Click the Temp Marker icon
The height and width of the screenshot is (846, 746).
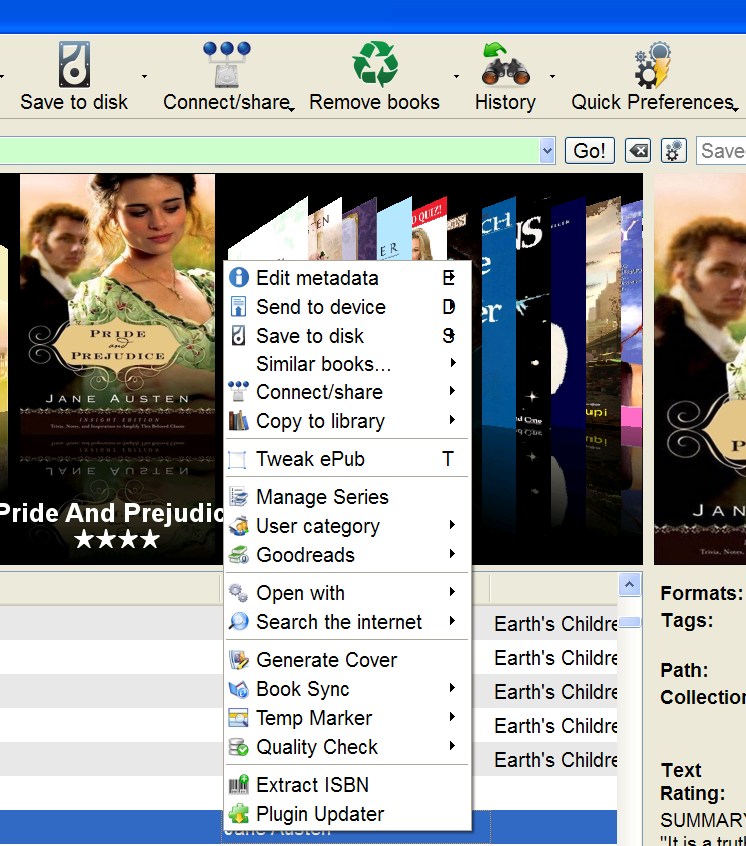[x=238, y=718]
